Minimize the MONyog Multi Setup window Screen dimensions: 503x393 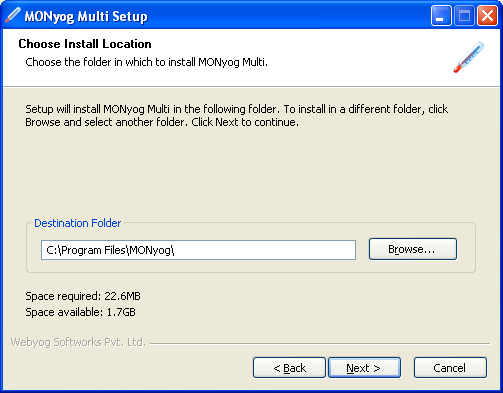[x=441, y=15]
